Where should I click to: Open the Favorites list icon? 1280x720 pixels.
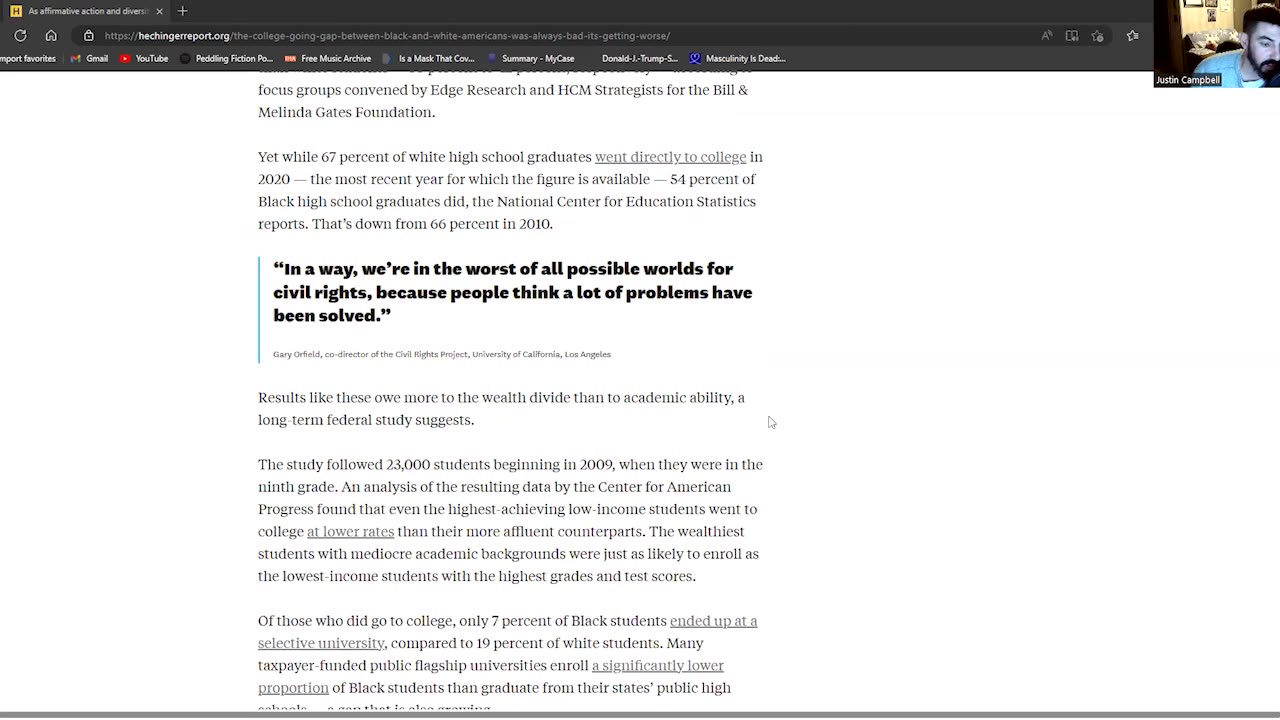click(1133, 35)
